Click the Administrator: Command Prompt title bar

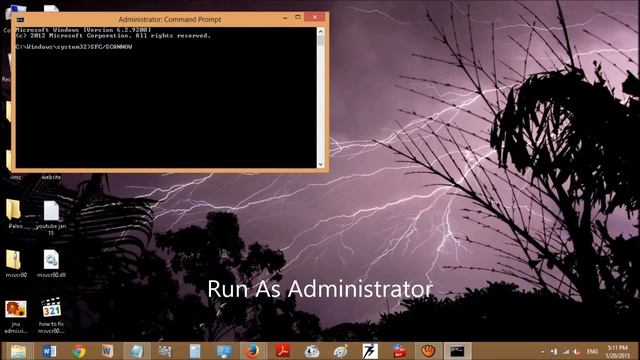pos(169,19)
